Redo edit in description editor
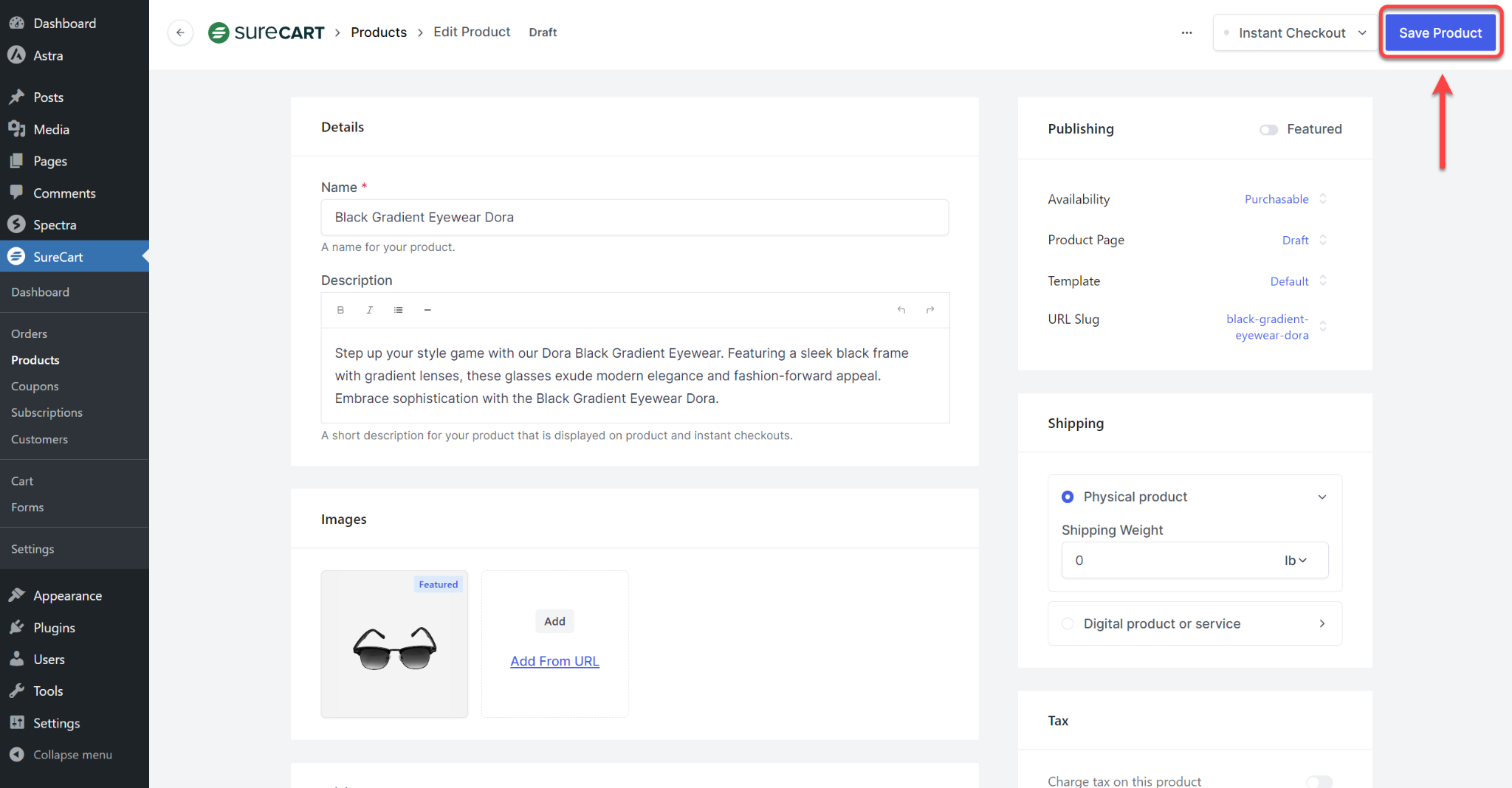The height and width of the screenshot is (788, 1512). (x=930, y=310)
